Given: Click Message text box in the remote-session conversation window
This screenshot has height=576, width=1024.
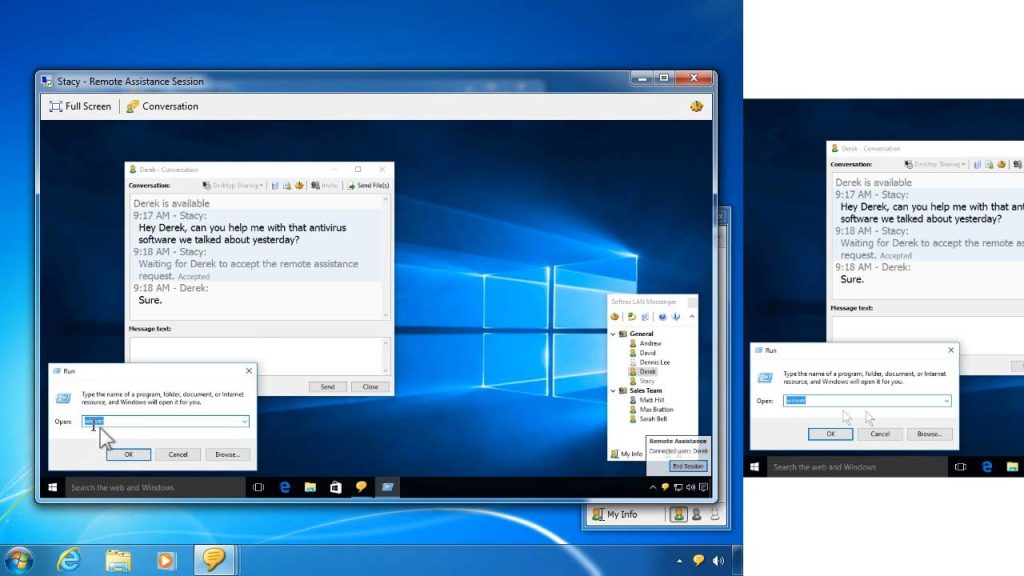Looking at the screenshot, I should pos(255,356).
